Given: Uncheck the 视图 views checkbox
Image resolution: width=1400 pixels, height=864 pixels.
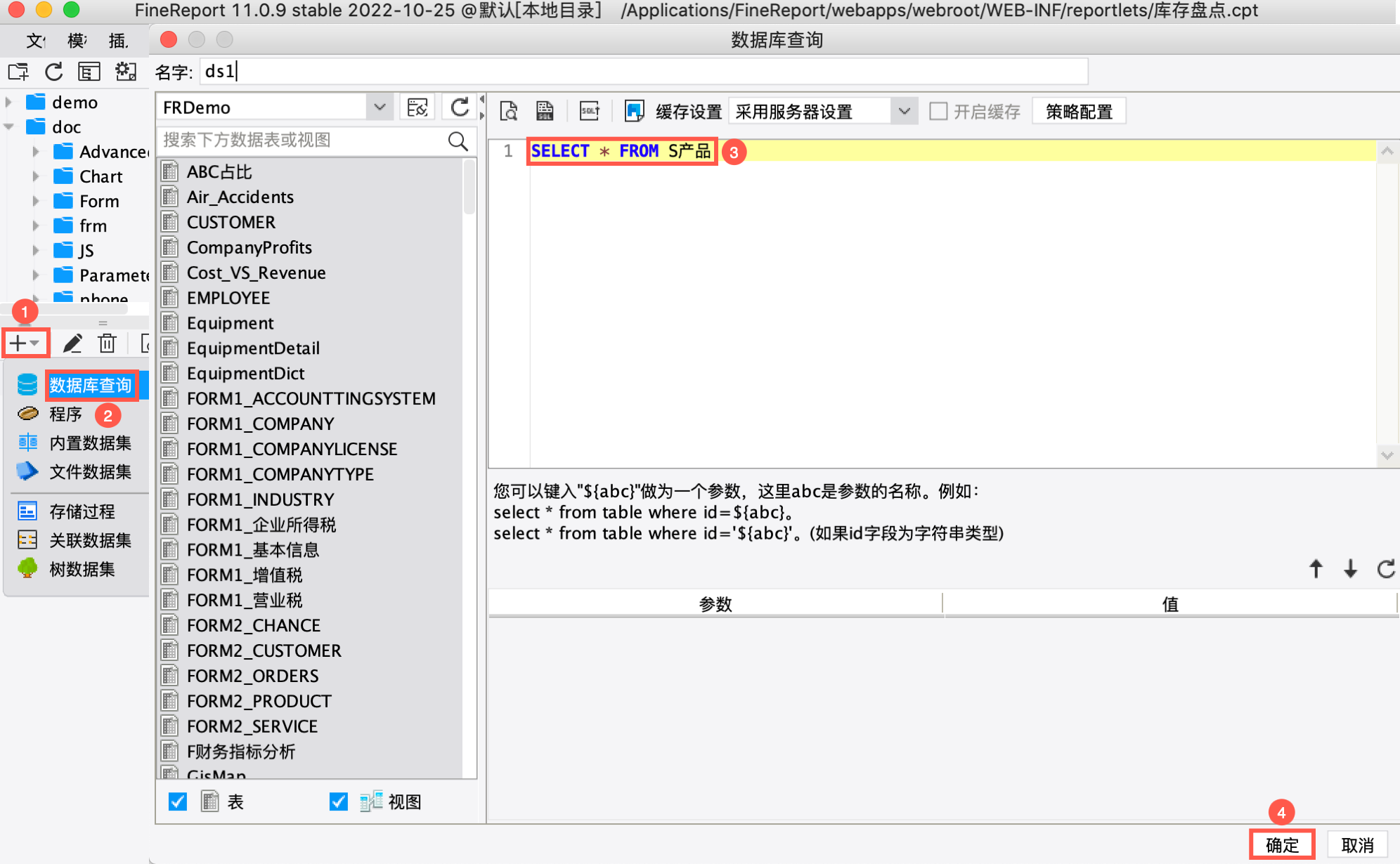Looking at the screenshot, I should (338, 801).
